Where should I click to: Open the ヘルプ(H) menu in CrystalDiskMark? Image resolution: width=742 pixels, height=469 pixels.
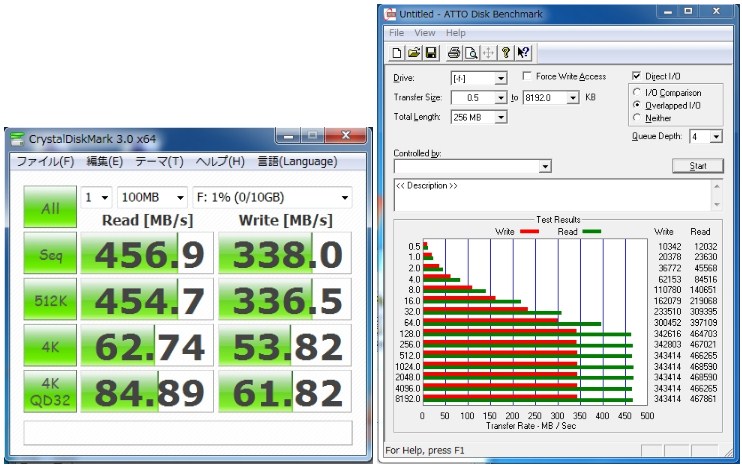(x=220, y=161)
